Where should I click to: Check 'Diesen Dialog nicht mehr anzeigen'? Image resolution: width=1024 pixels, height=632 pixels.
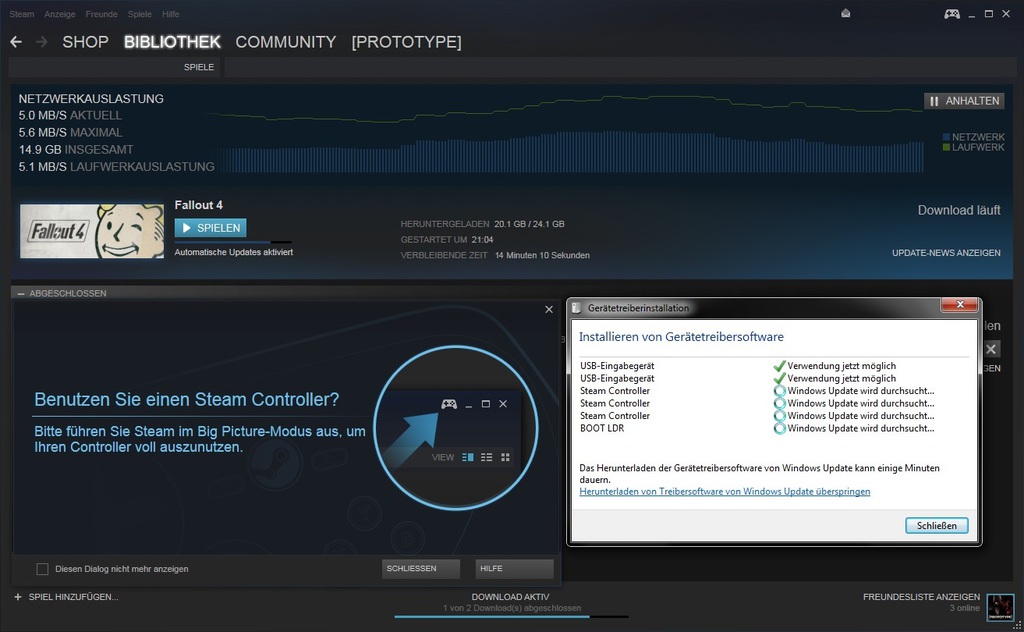coord(42,569)
